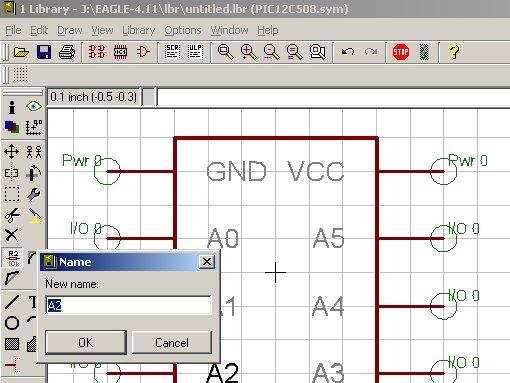This screenshot has width=510, height=383.
Task: Redraw the view with the equals magnifier
Action: tap(295, 52)
